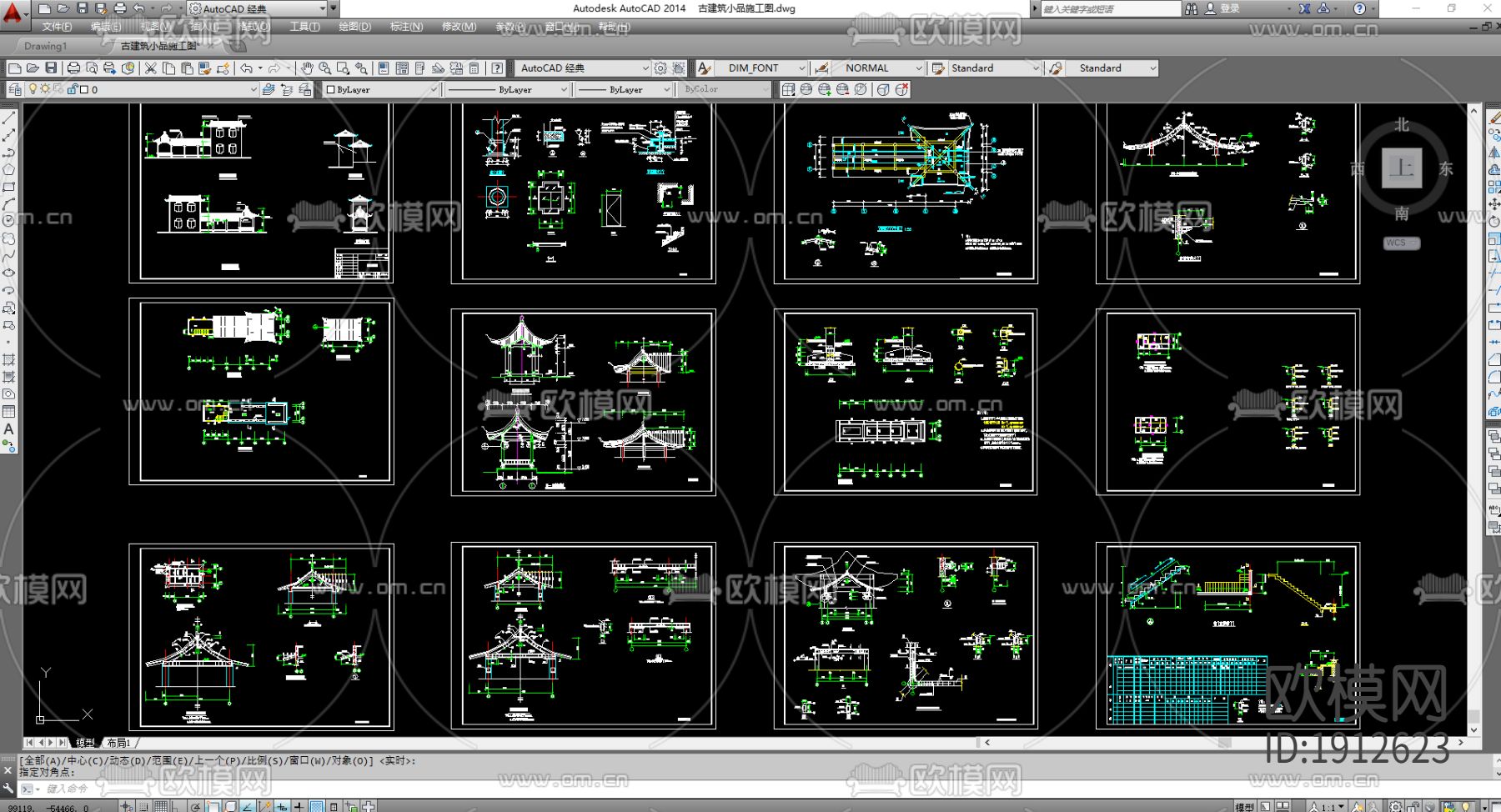
Task: Click the Cut scissors icon
Action: point(150,68)
